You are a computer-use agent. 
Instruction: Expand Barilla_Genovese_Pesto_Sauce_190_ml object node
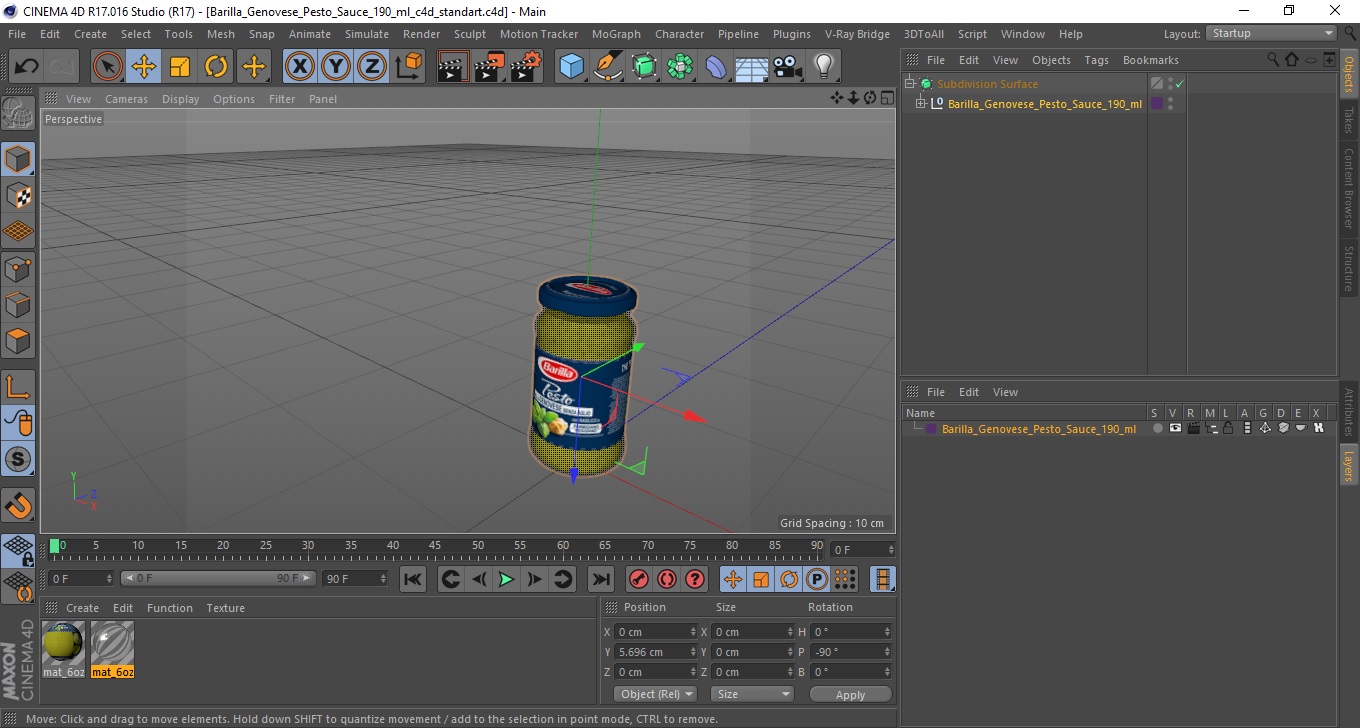921,103
